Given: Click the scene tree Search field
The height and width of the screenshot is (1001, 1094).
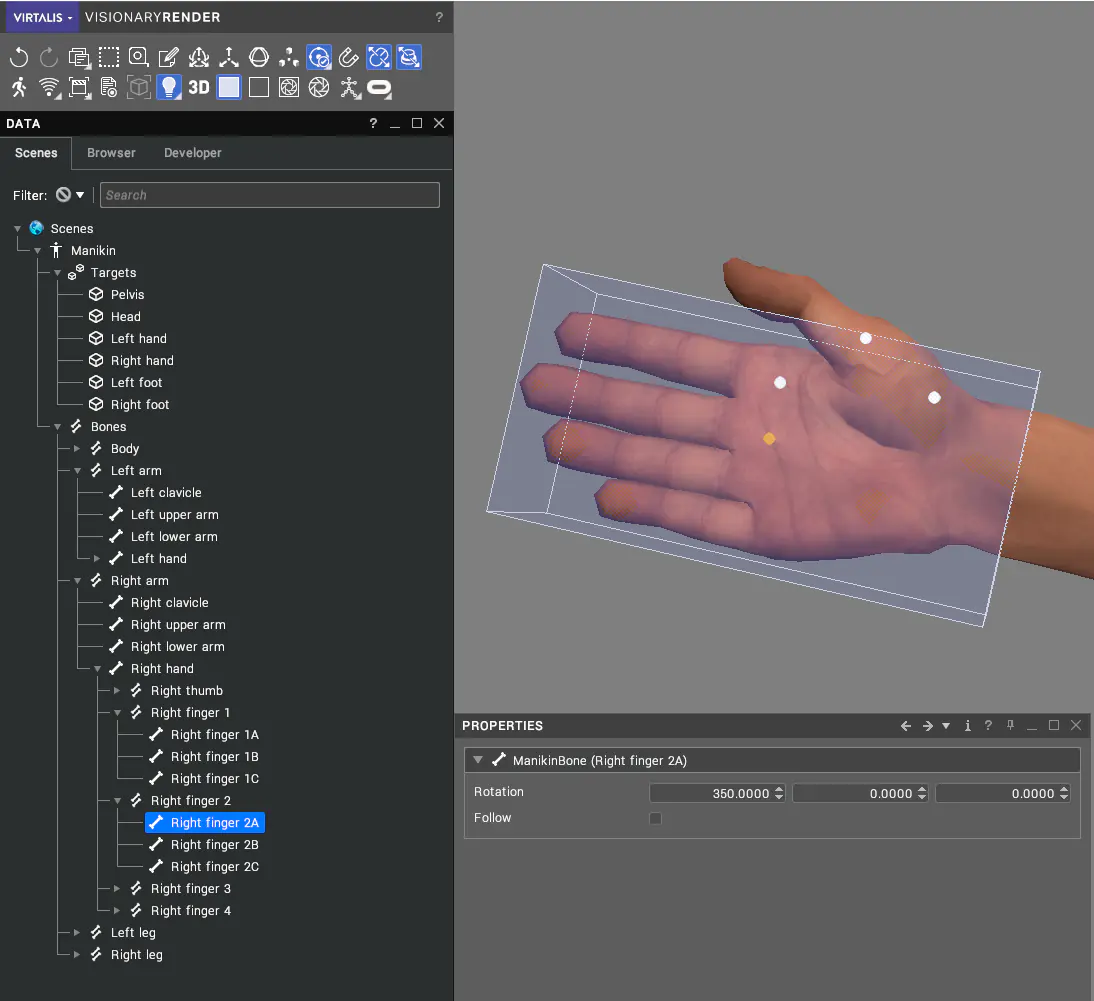Looking at the screenshot, I should (x=269, y=195).
